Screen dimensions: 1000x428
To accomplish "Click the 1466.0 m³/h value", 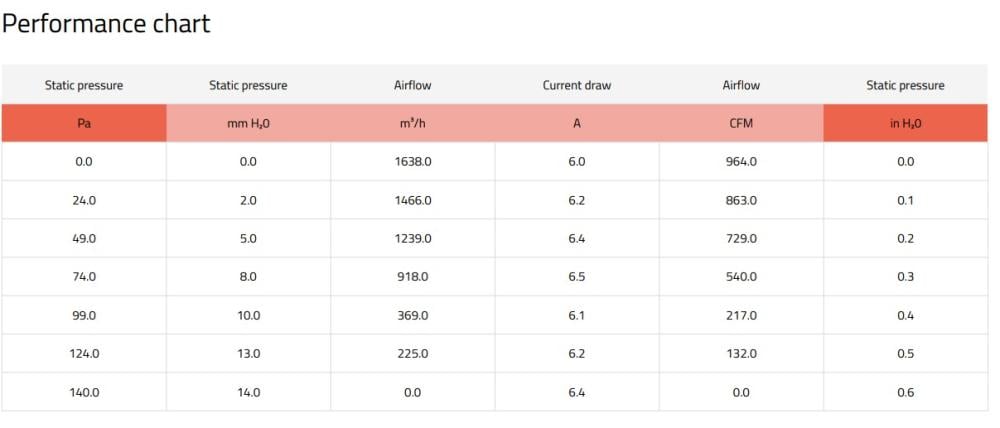I will [413, 200].
